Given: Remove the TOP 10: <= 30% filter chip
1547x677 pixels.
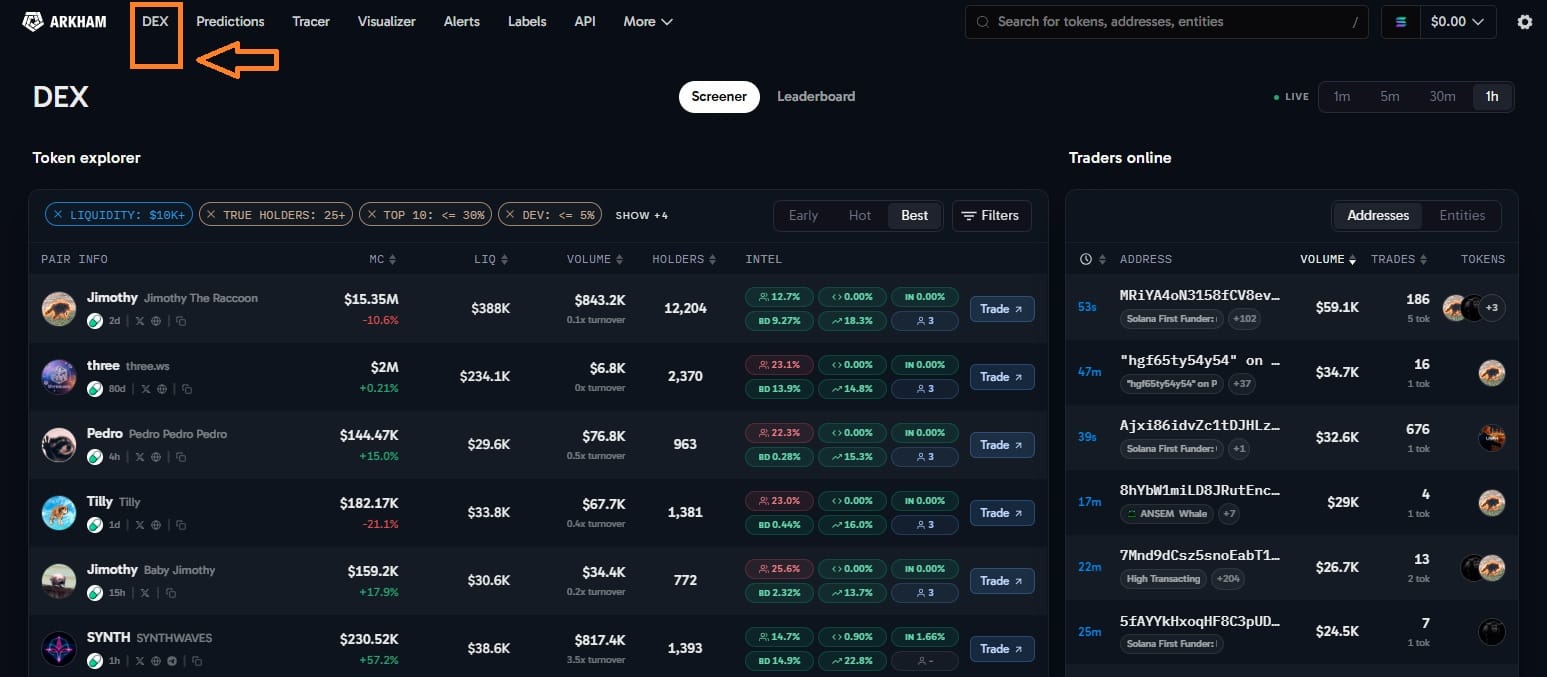Looking at the screenshot, I should click(x=371, y=215).
